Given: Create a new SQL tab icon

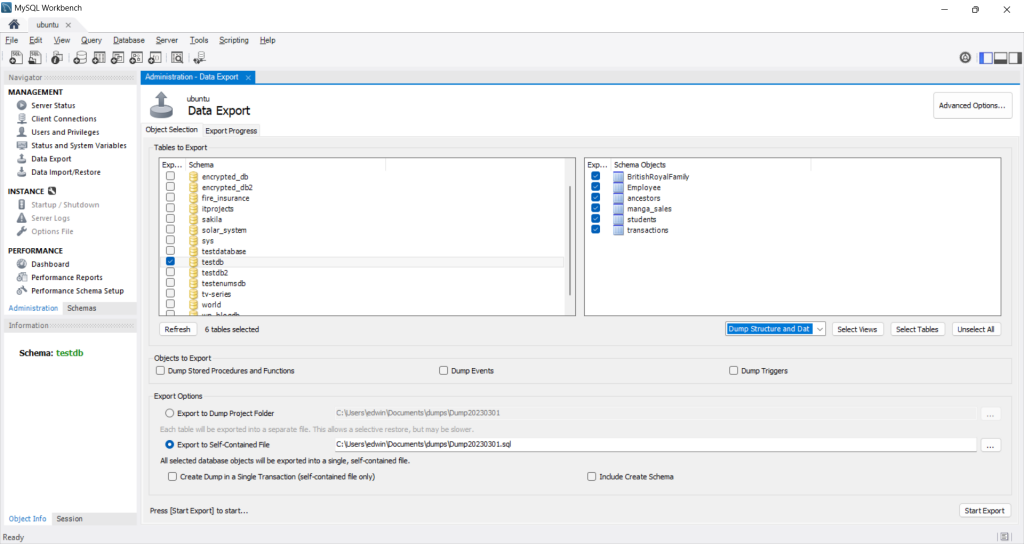Looking at the screenshot, I should [16, 58].
